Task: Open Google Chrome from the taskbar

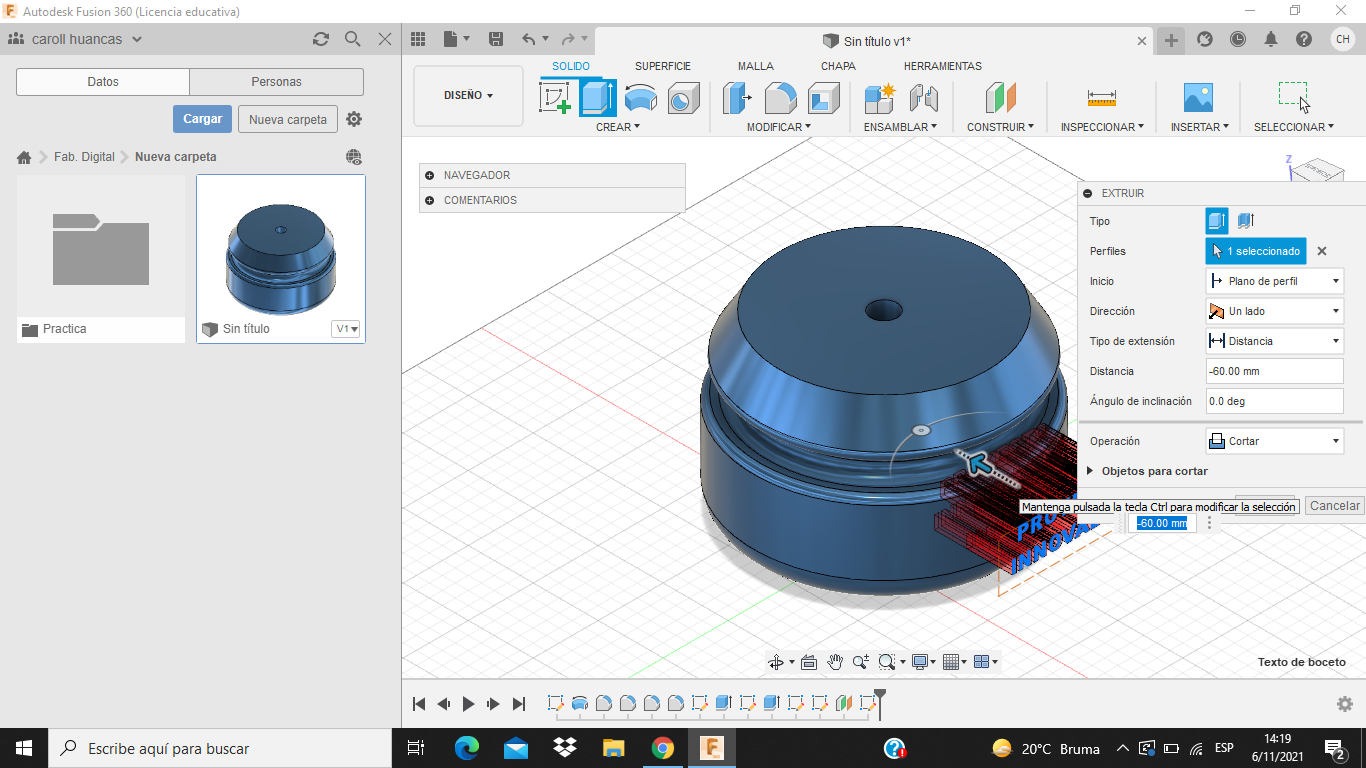Action: click(662, 748)
